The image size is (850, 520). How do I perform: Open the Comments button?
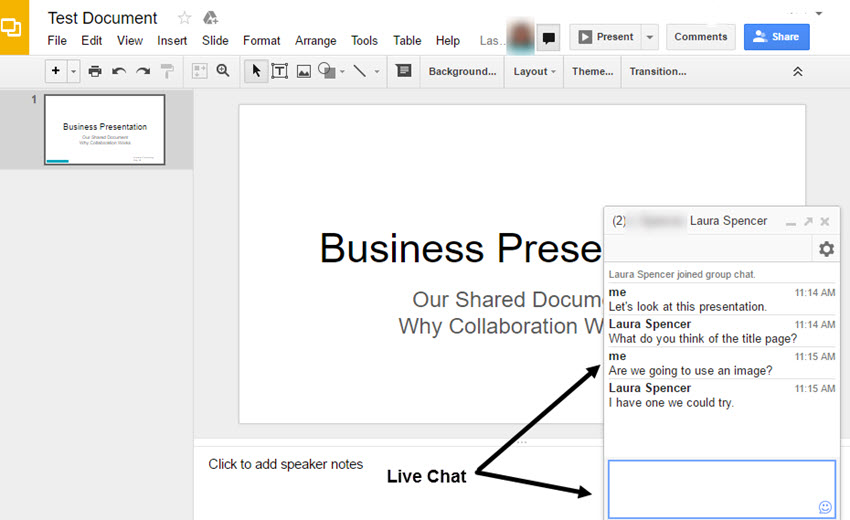click(x=700, y=37)
